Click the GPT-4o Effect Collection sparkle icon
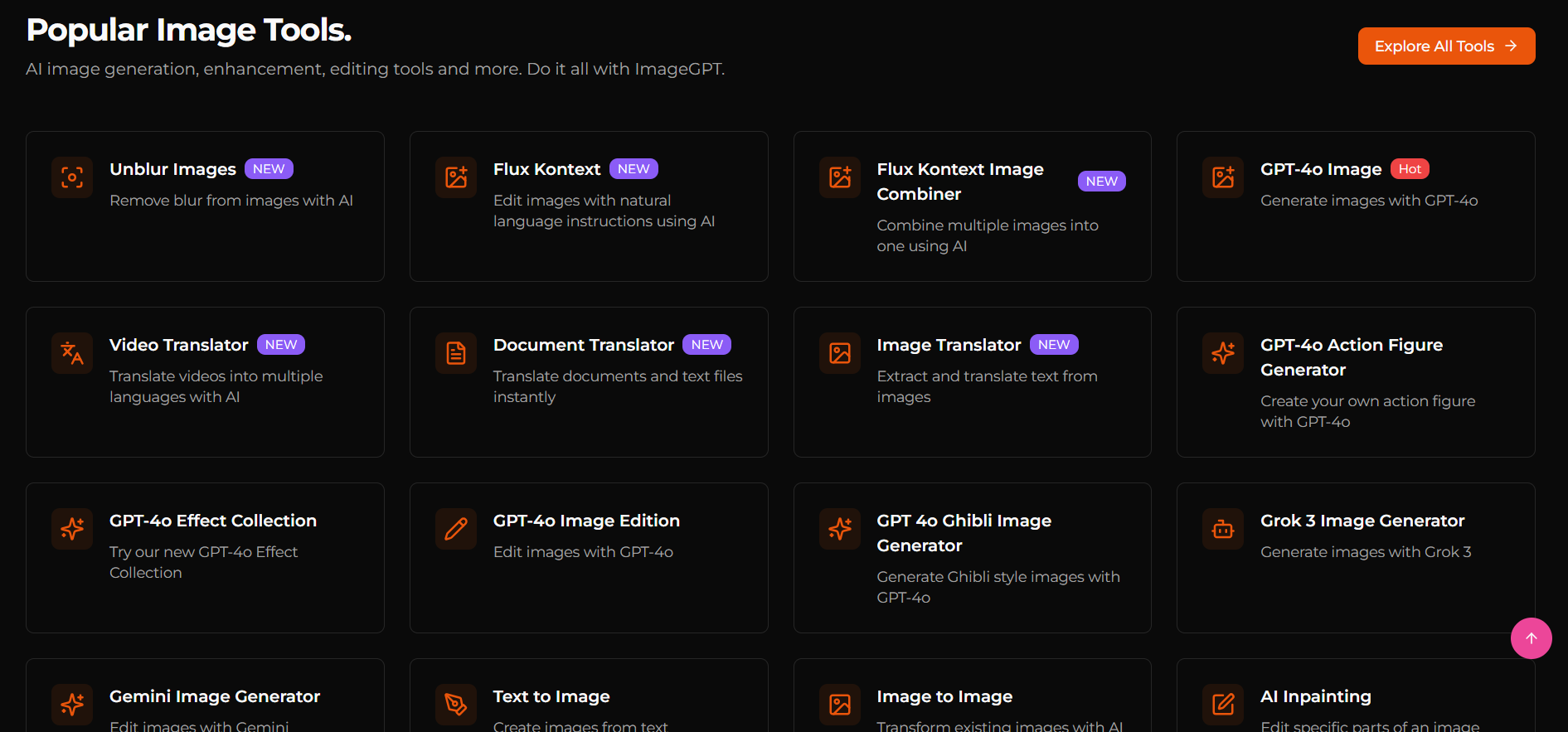This screenshot has width=1568, height=732. click(x=72, y=529)
